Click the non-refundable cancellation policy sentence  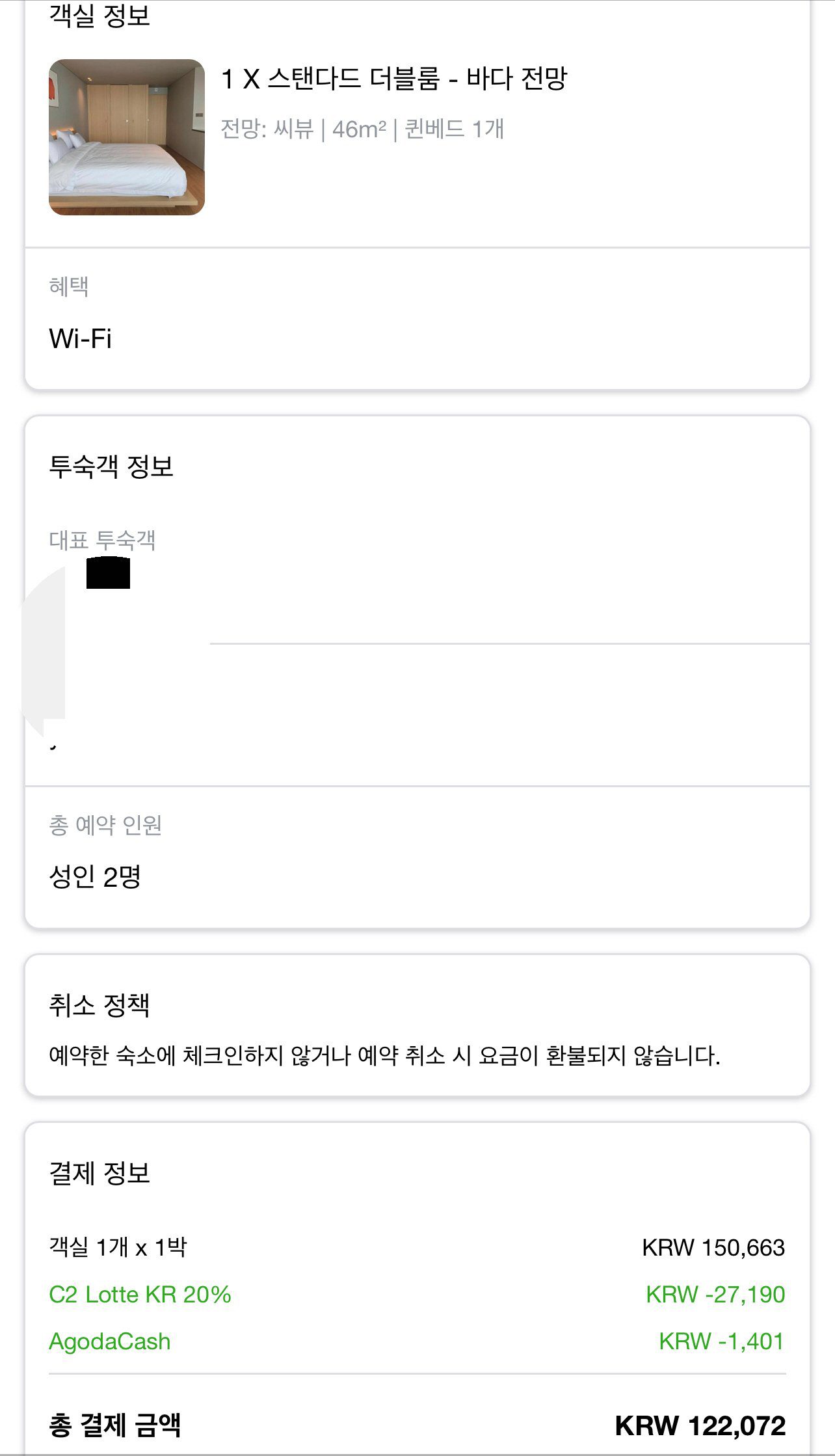point(384,1055)
